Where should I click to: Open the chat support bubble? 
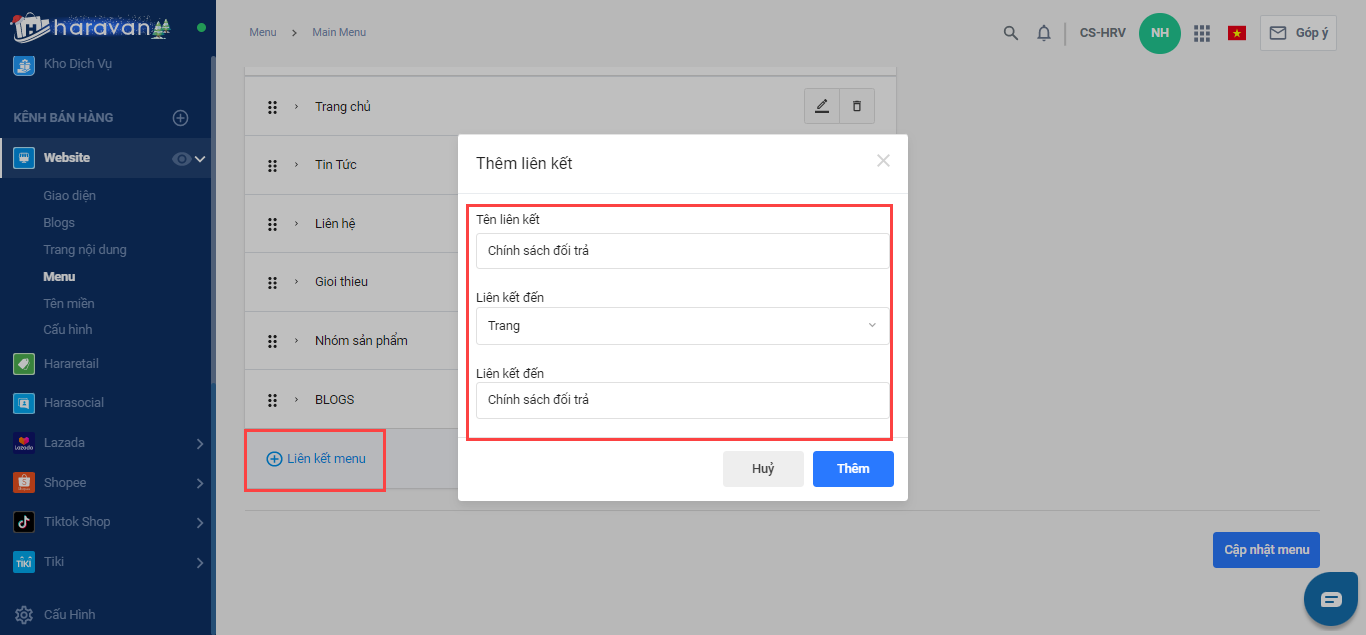[x=1331, y=599]
